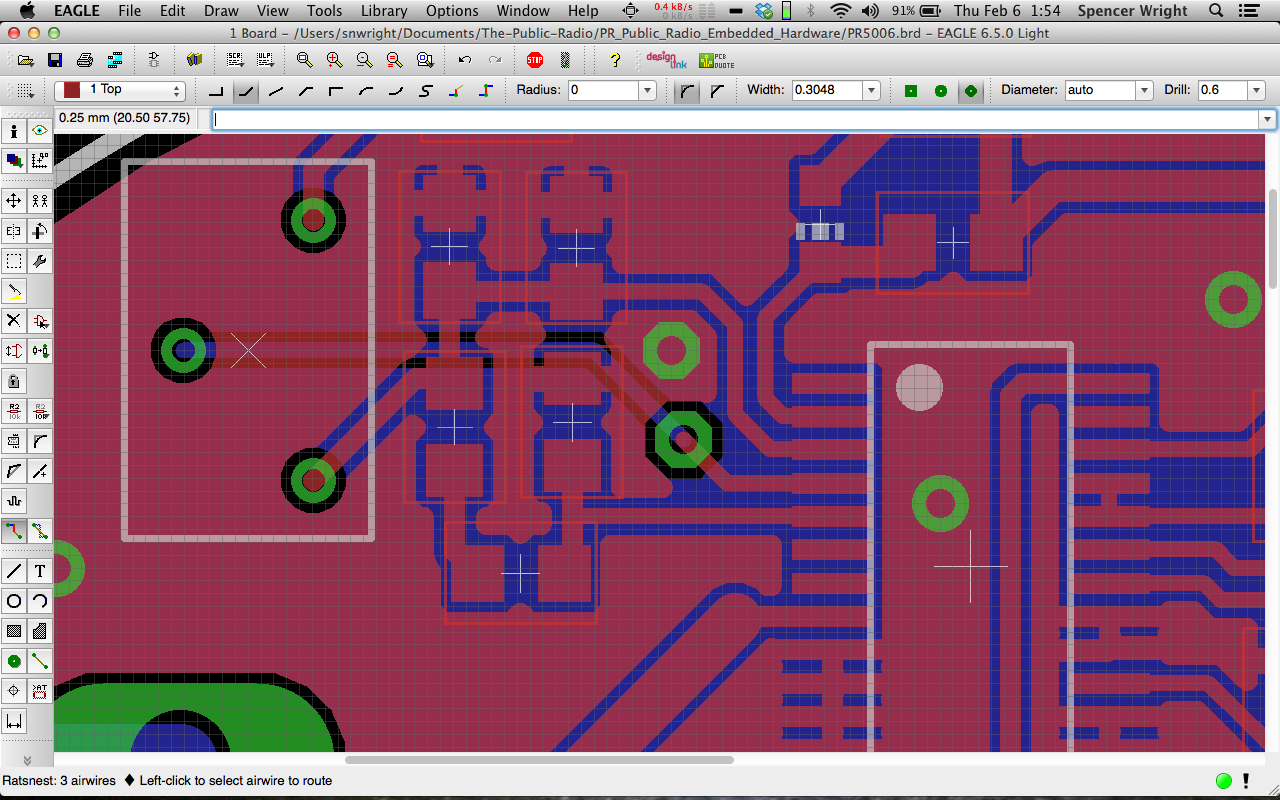Select the Circle drawing tool

(x=14, y=601)
